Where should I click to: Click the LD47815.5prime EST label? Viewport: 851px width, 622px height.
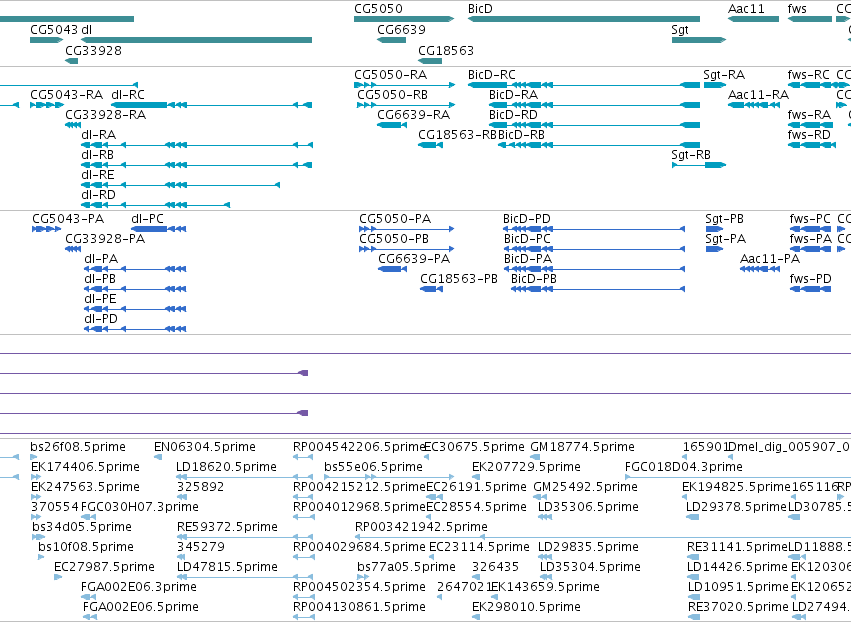coord(227,567)
